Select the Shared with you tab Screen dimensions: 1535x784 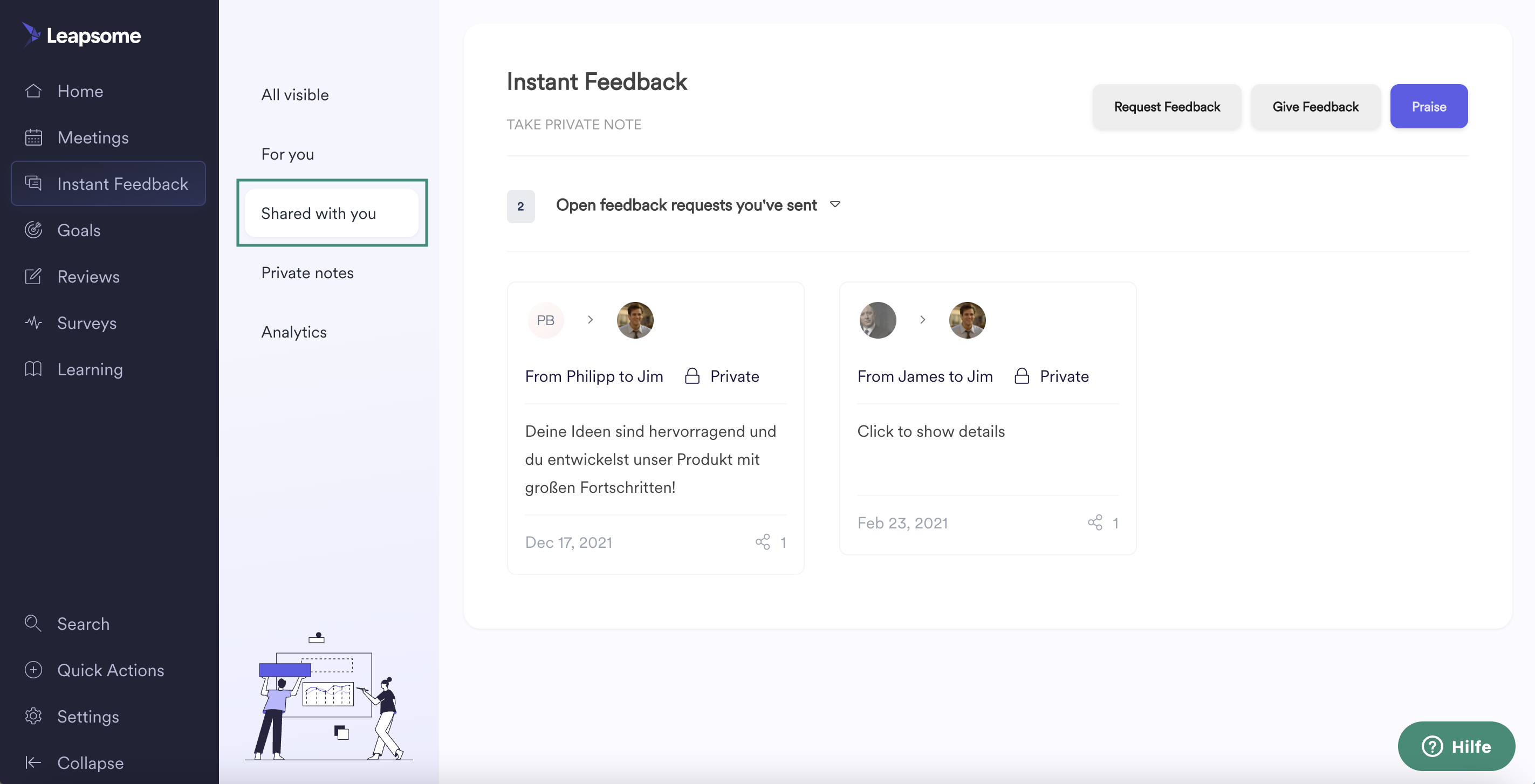coord(332,212)
